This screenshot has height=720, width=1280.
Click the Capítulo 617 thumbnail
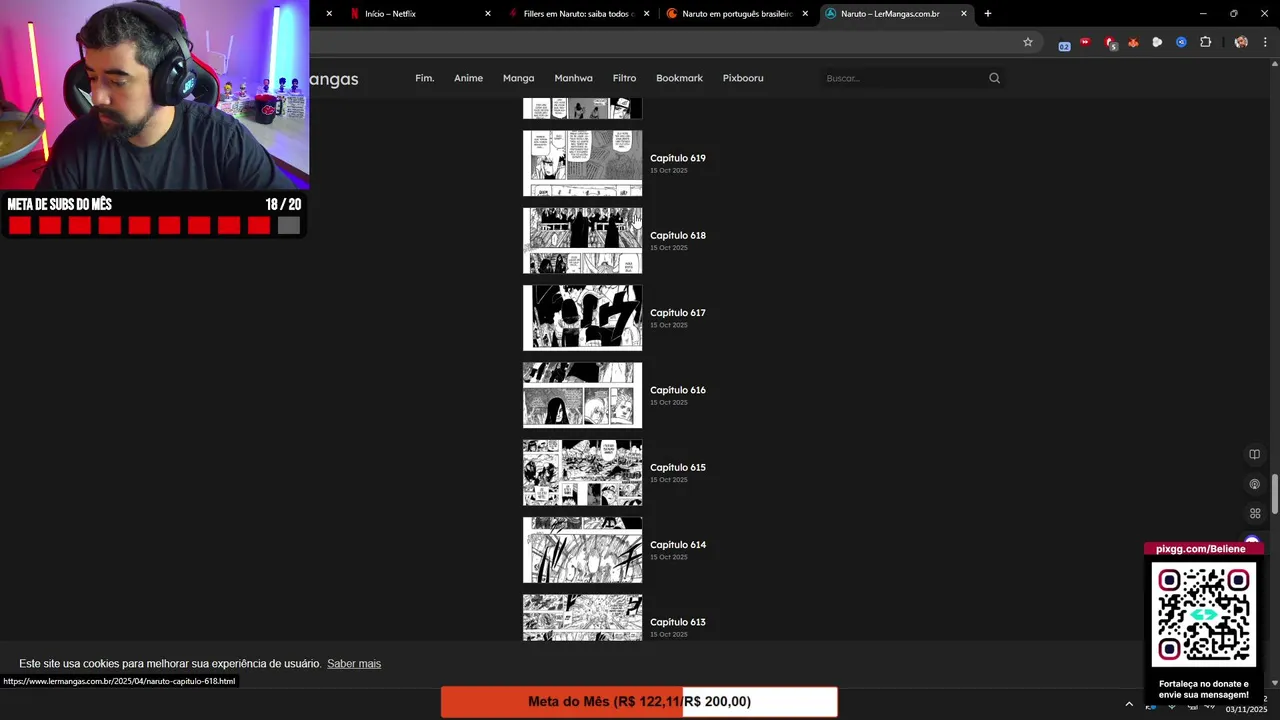(x=582, y=318)
